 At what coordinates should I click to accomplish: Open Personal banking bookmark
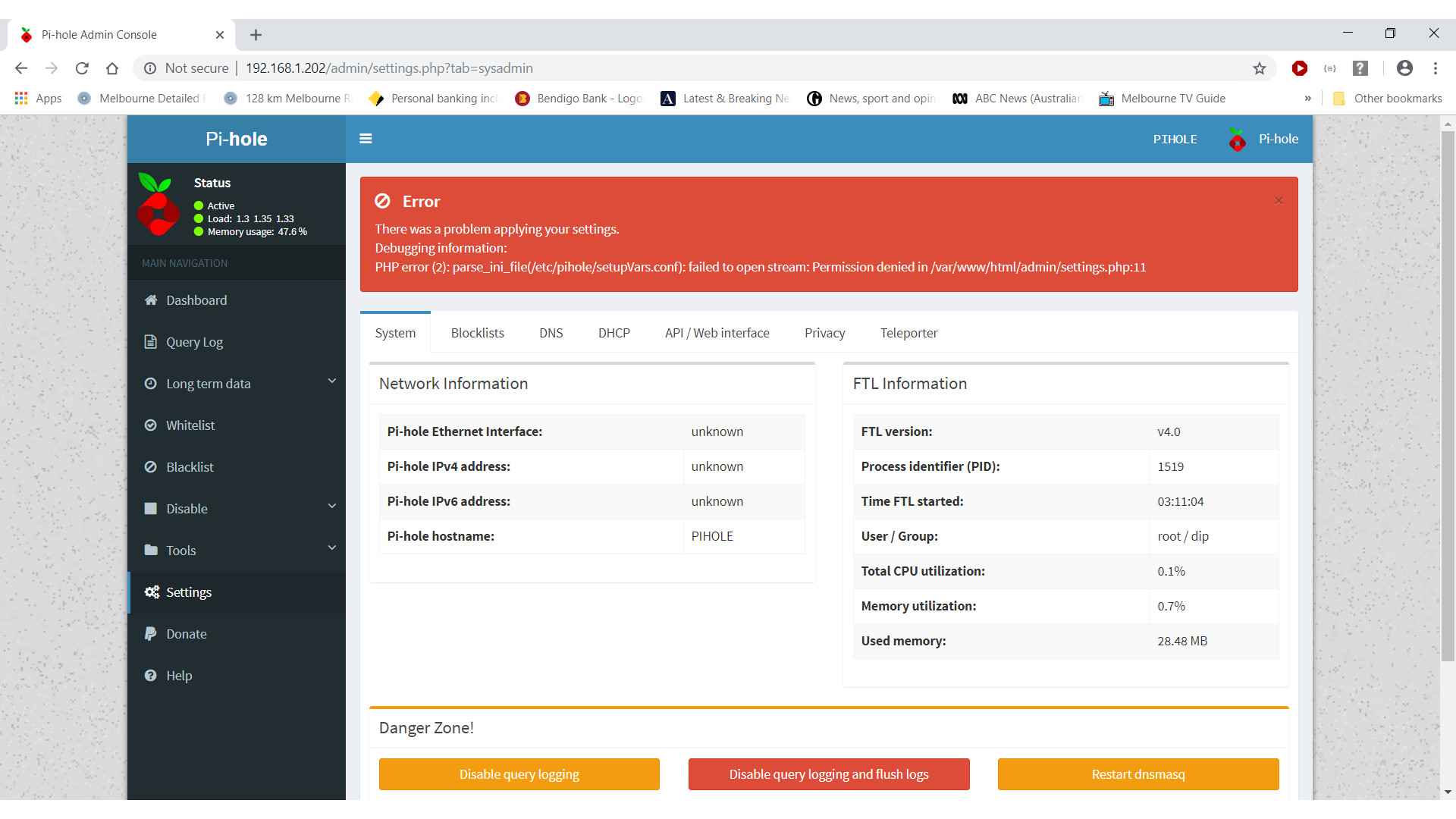[432, 99]
